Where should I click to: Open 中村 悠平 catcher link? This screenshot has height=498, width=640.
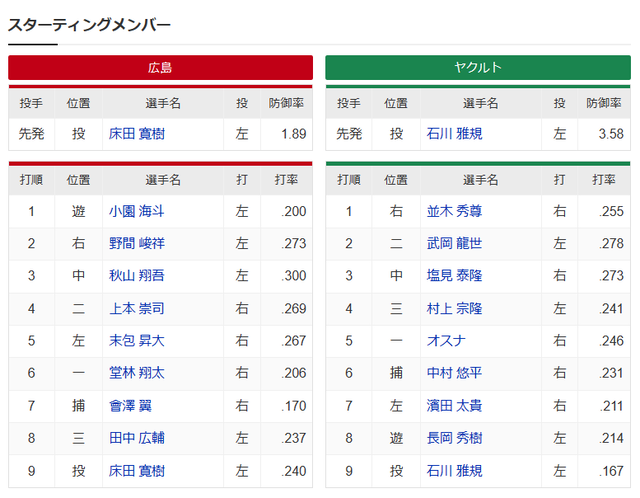click(454, 373)
